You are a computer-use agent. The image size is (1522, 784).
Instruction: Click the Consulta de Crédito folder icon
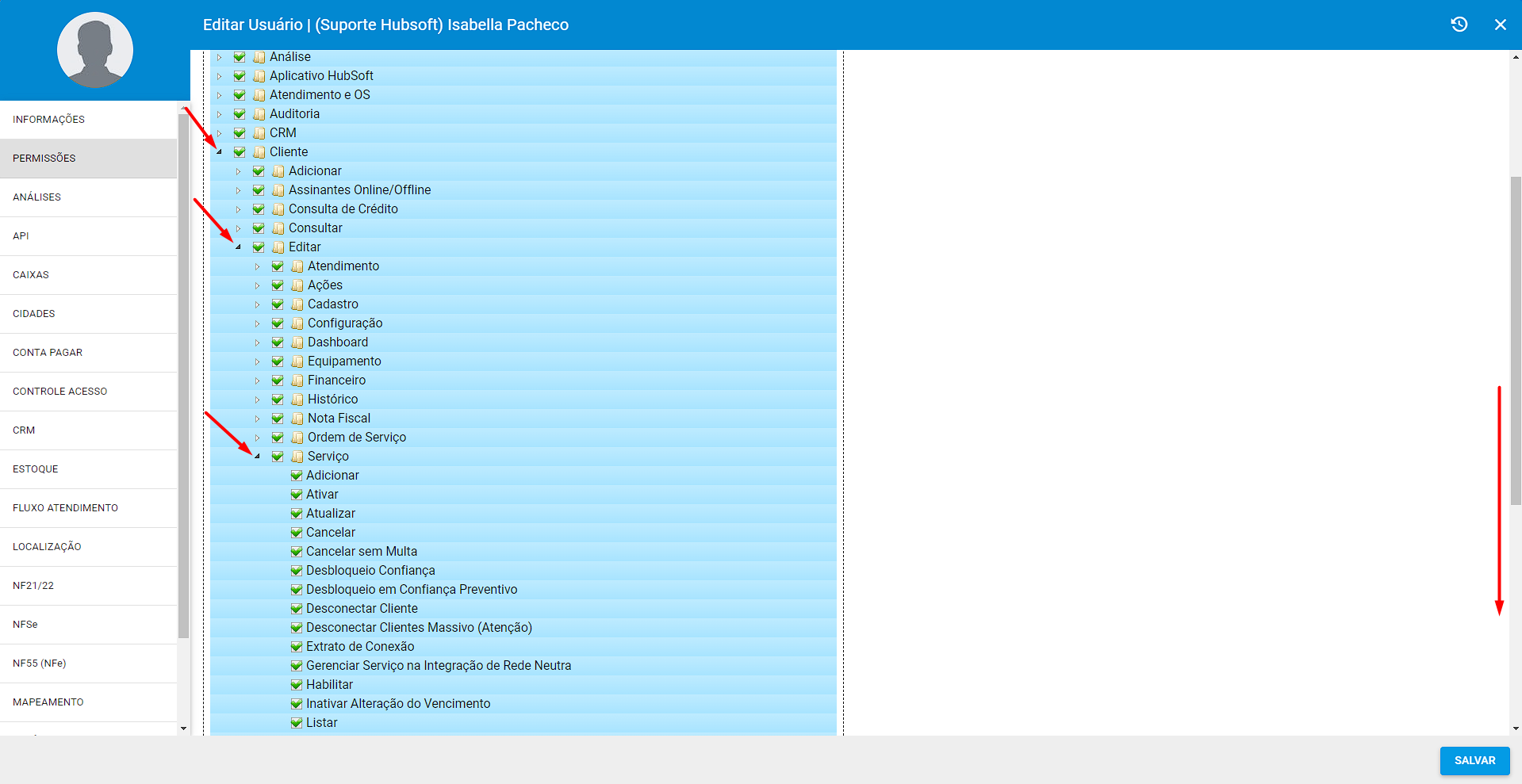(278, 209)
